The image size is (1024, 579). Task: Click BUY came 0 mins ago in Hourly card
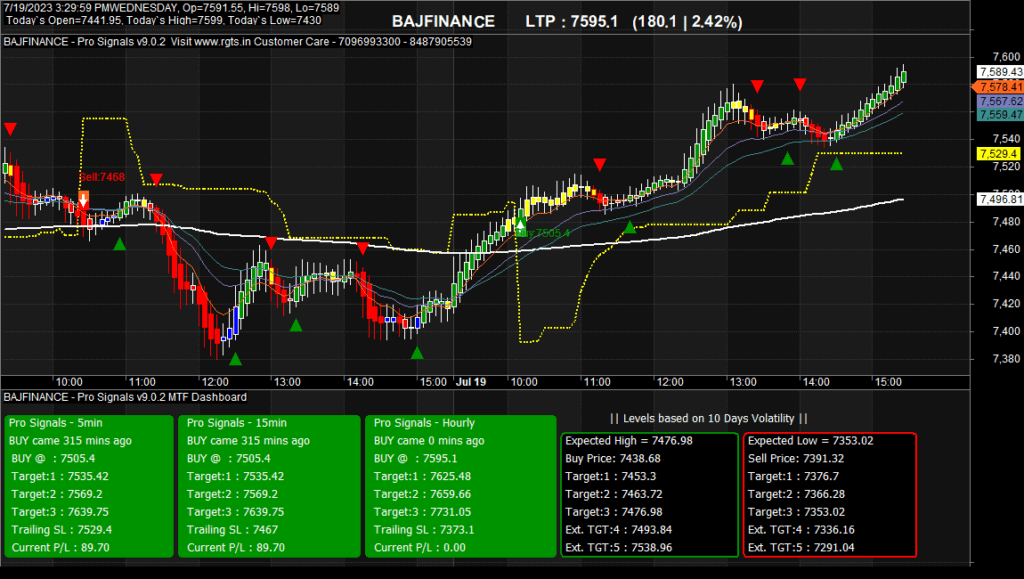point(429,441)
